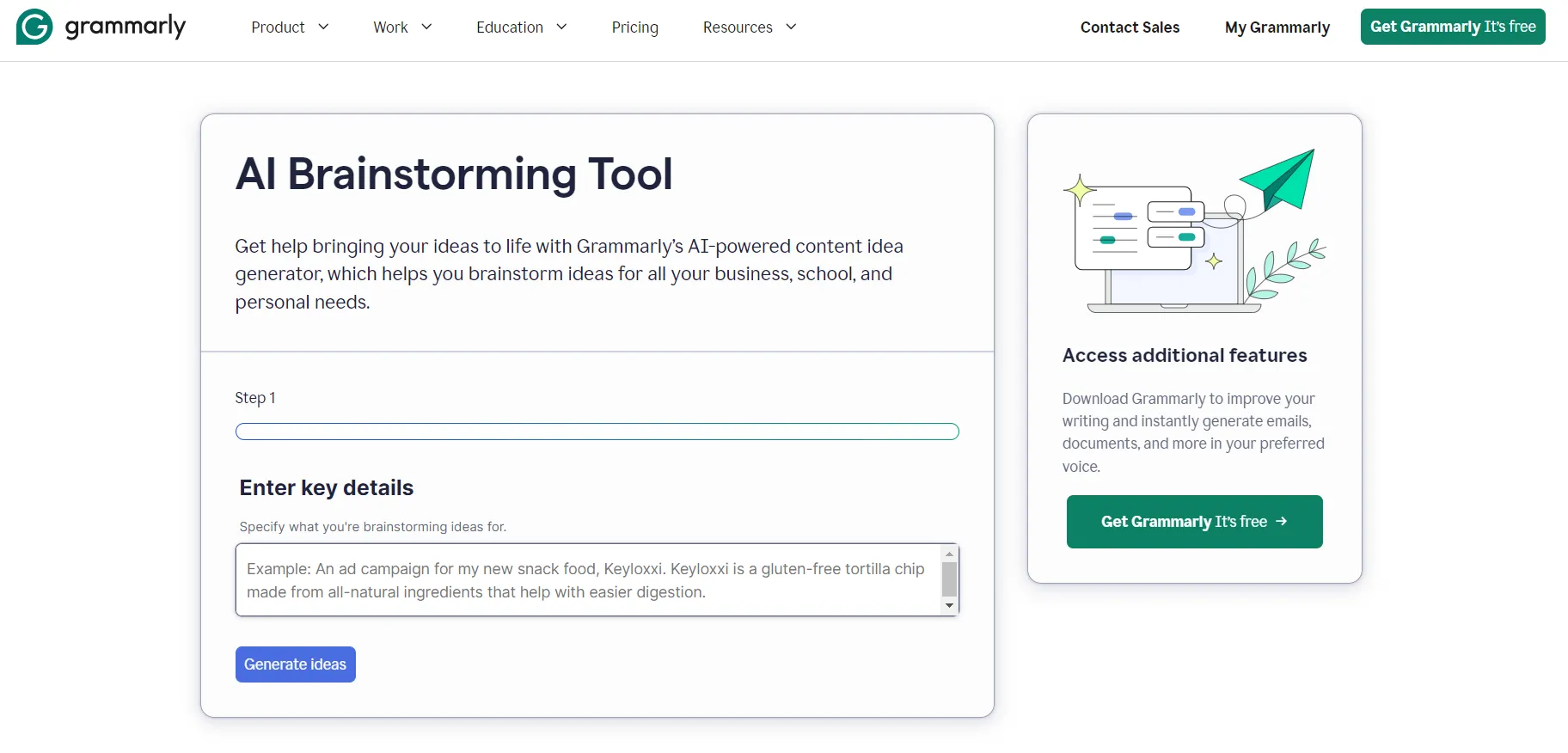Click the text area scroll up arrow
This screenshot has width=1568, height=753.
click(949, 554)
